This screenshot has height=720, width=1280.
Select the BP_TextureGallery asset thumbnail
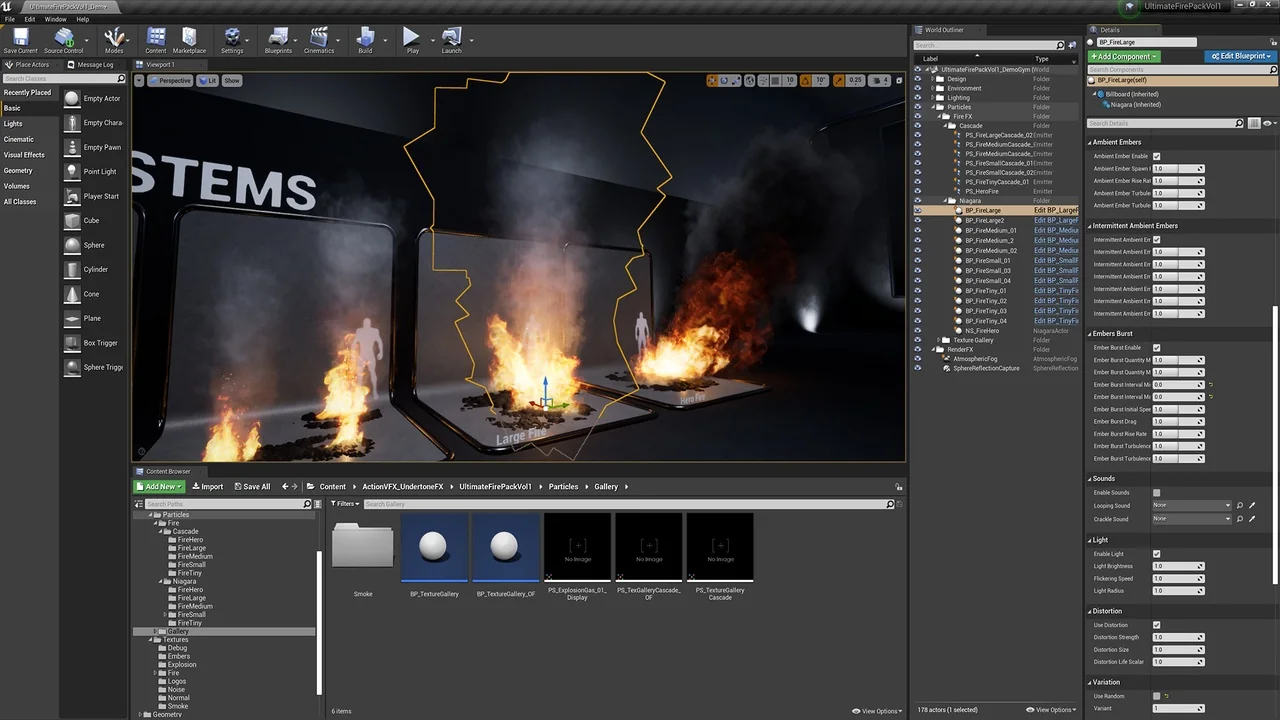click(435, 547)
